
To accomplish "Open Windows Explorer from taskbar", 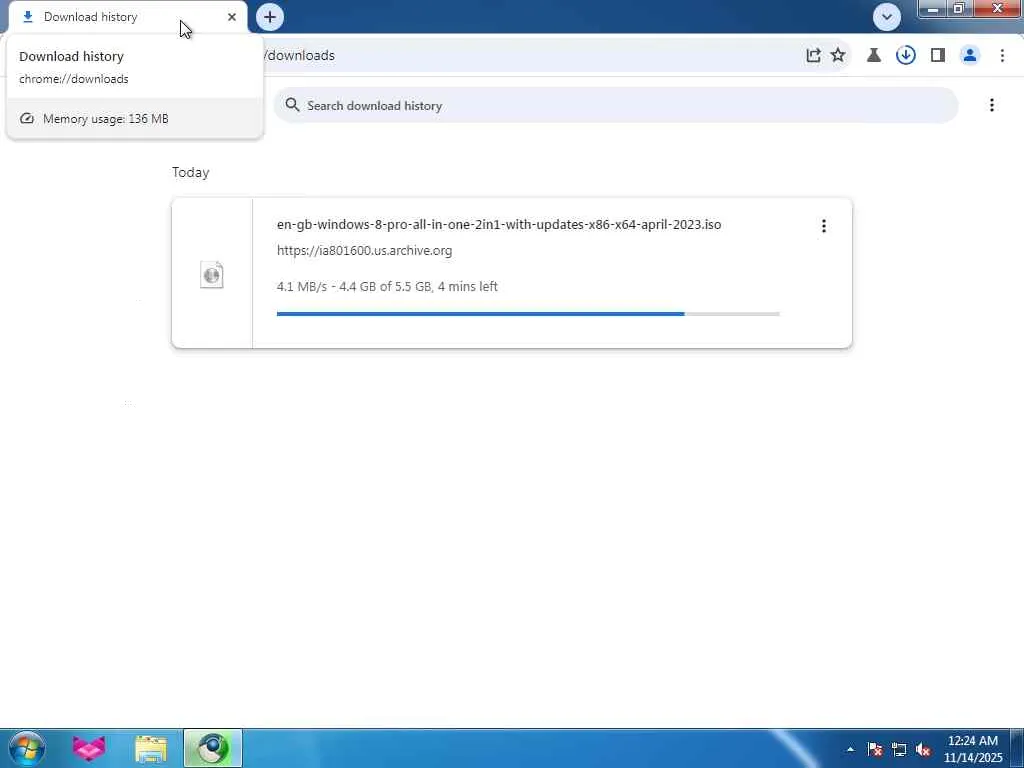I will (151, 748).
